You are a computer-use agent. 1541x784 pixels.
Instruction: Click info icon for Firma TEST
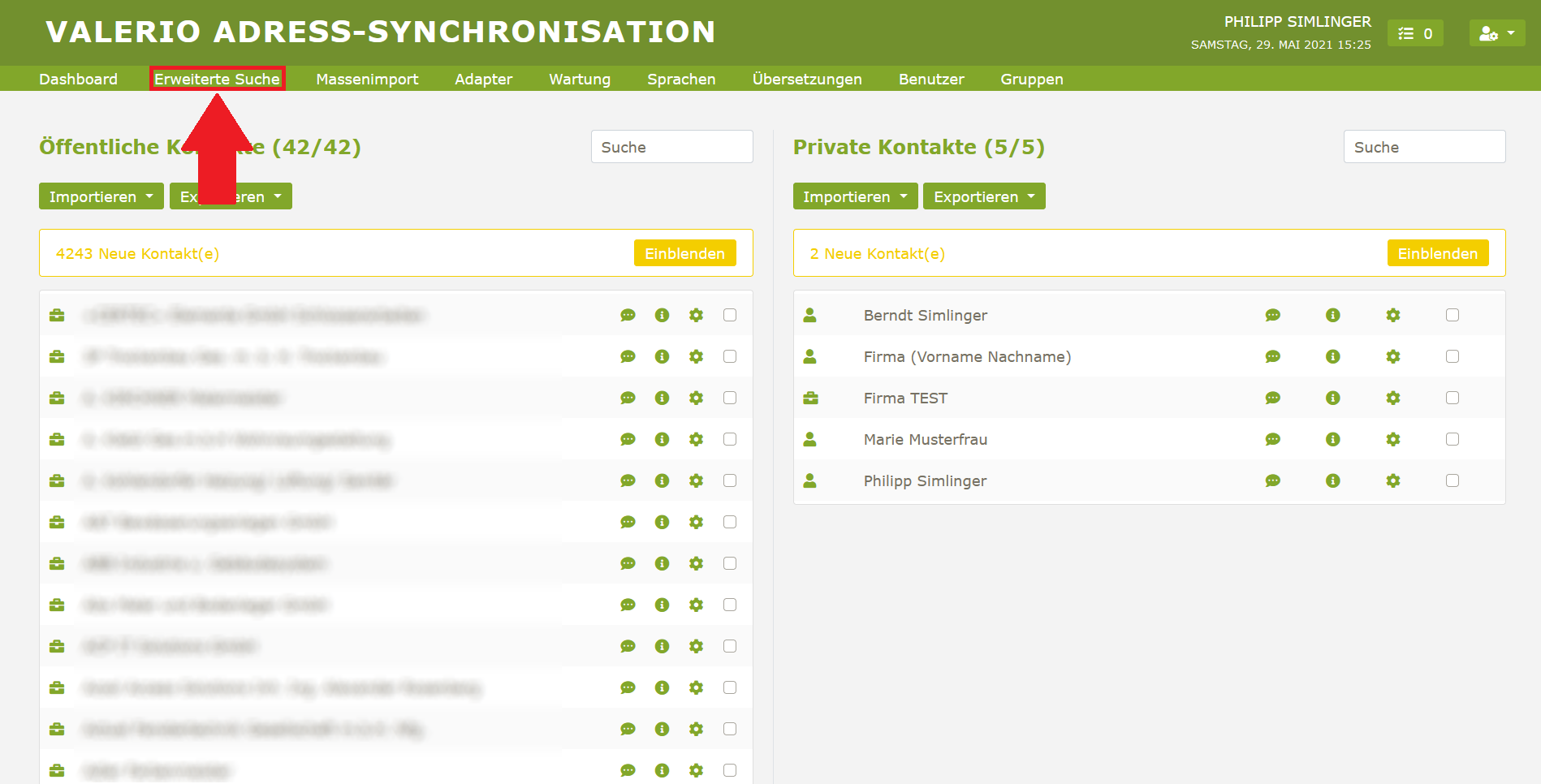click(1332, 398)
